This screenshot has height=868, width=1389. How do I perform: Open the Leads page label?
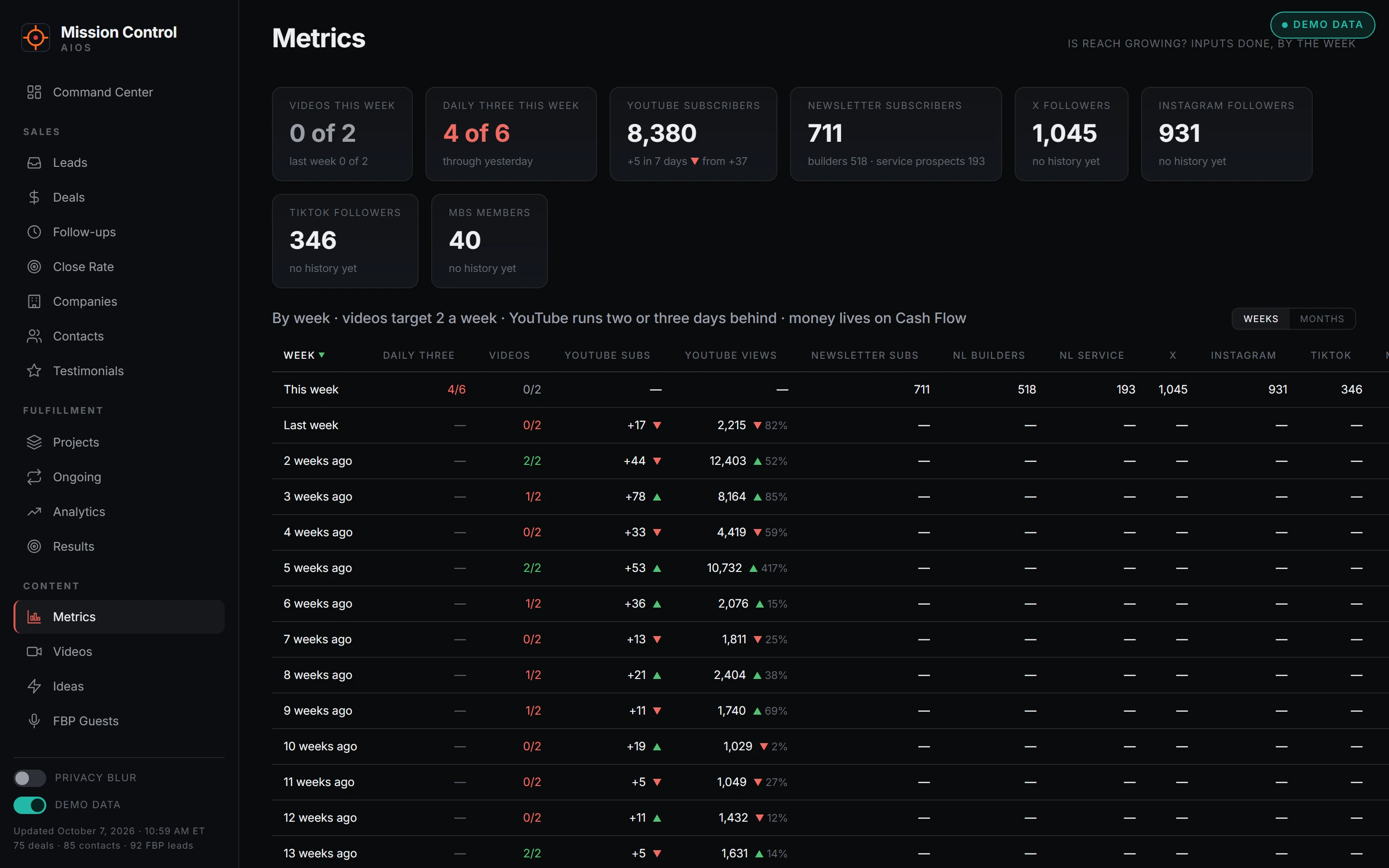70,163
